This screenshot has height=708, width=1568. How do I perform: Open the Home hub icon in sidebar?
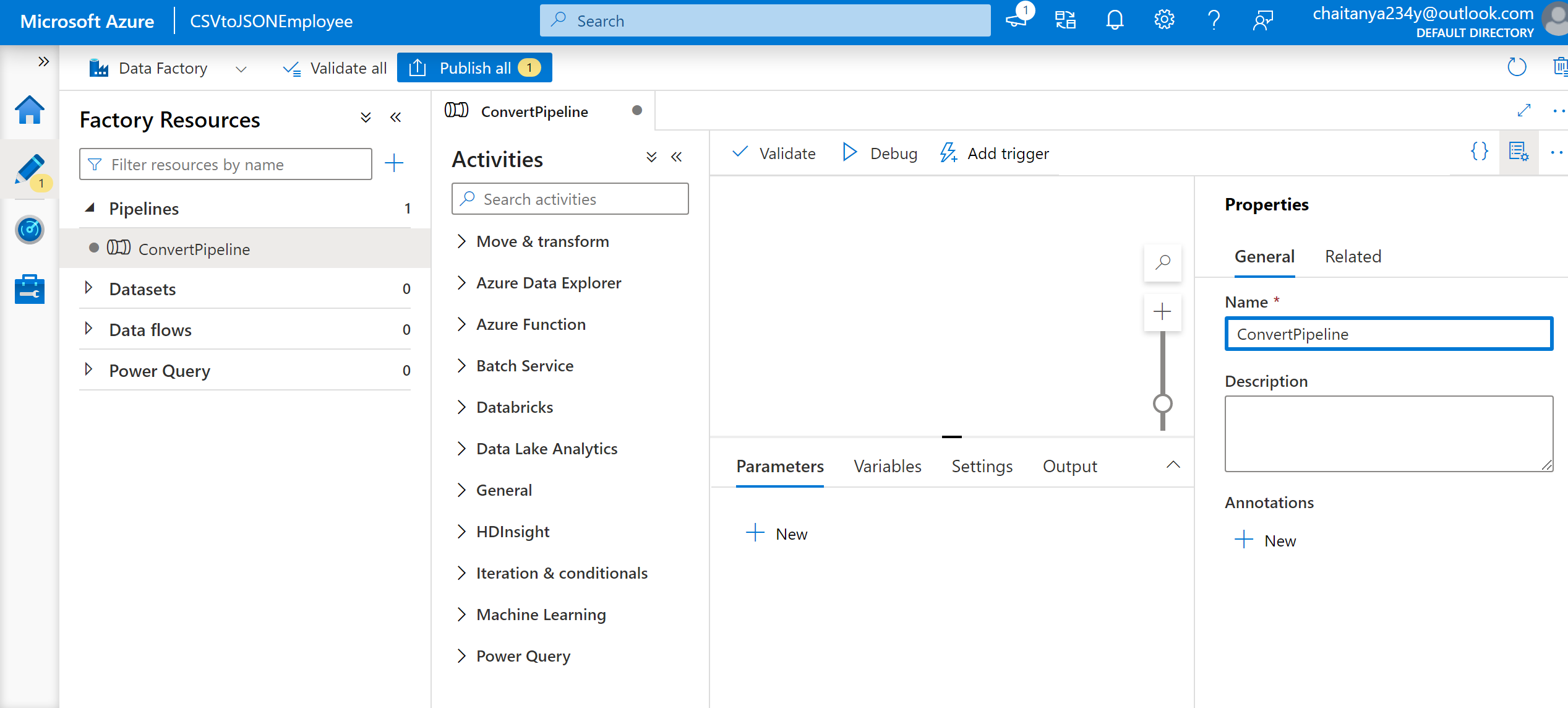tap(29, 111)
